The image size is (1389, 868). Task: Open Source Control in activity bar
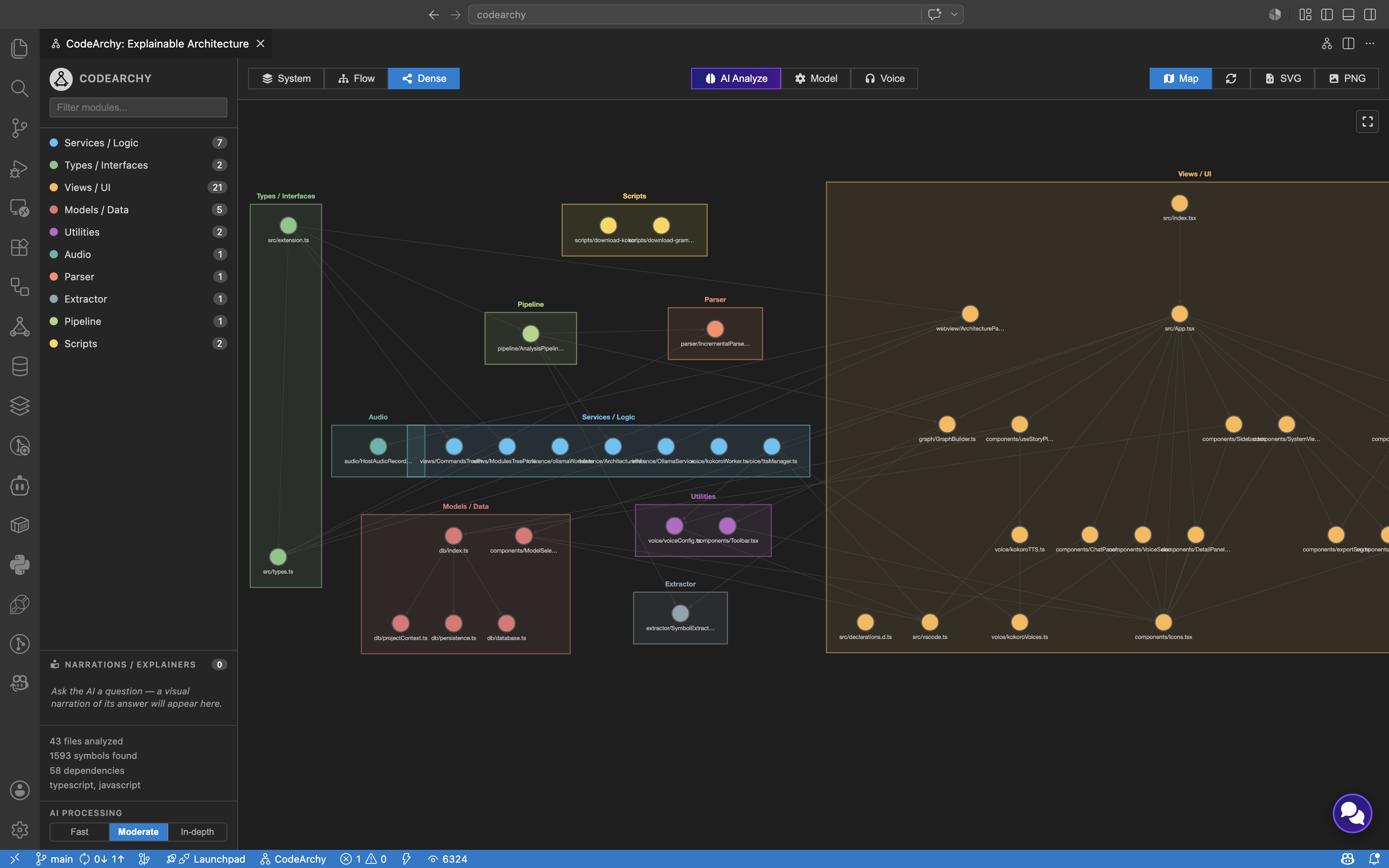pyautogui.click(x=19, y=127)
